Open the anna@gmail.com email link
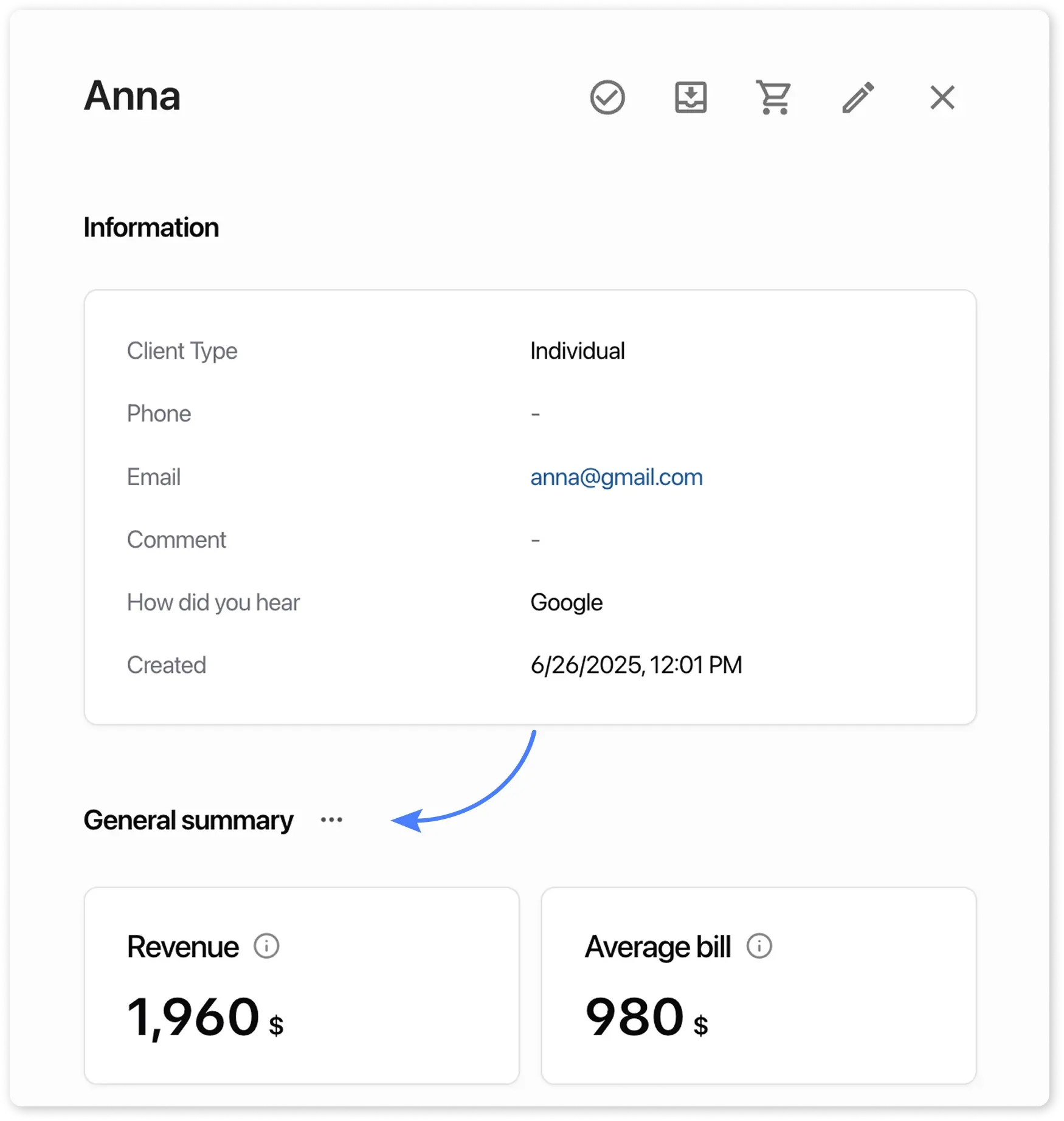 coord(616,477)
